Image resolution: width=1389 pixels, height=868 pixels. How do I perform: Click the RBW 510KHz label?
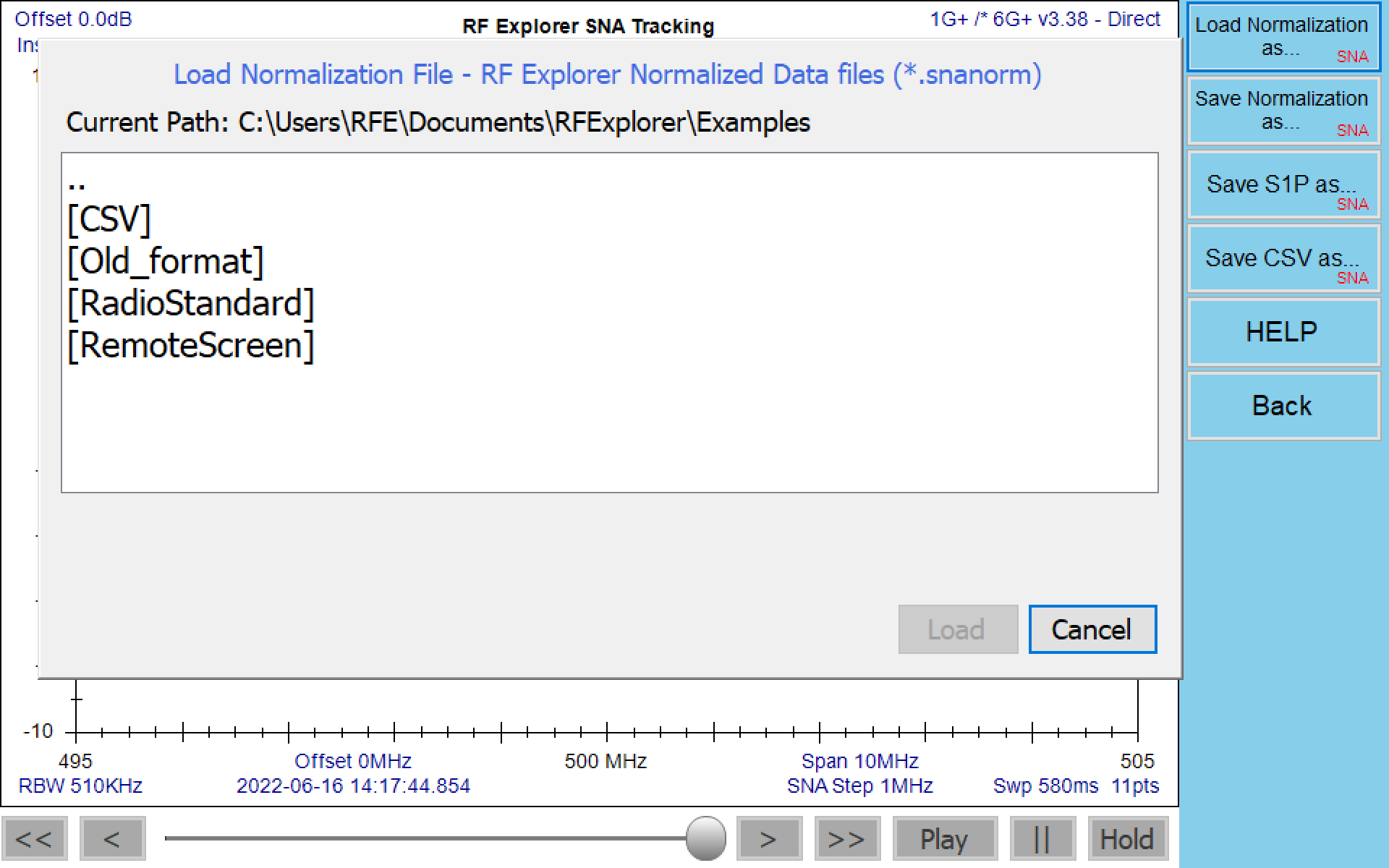[x=80, y=786]
